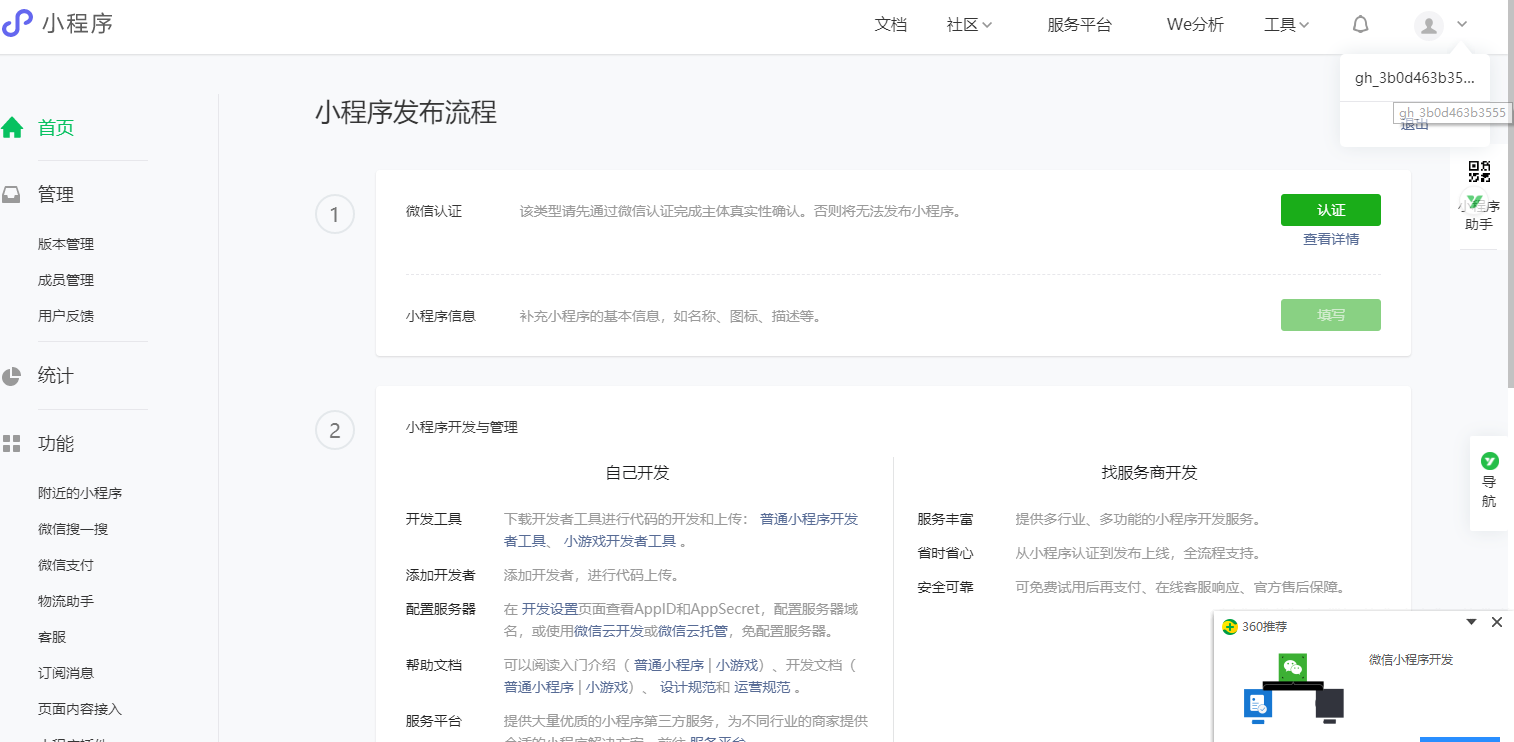
Task: Click the 小程序信息 label
Action: tap(441, 316)
